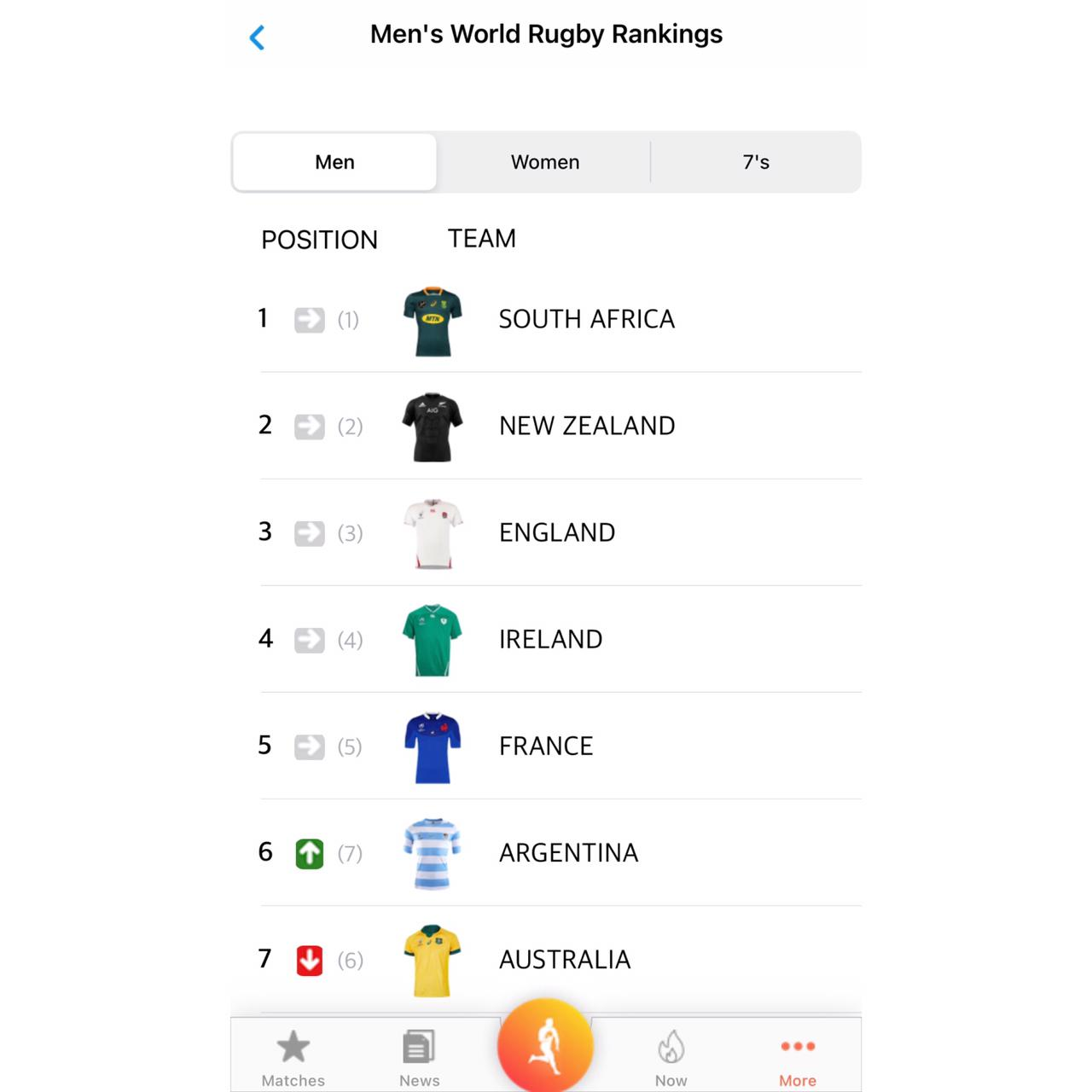Tap the orange rugby player button
Image resolution: width=1092 pixels, height=1092 pixels.
545,1045
